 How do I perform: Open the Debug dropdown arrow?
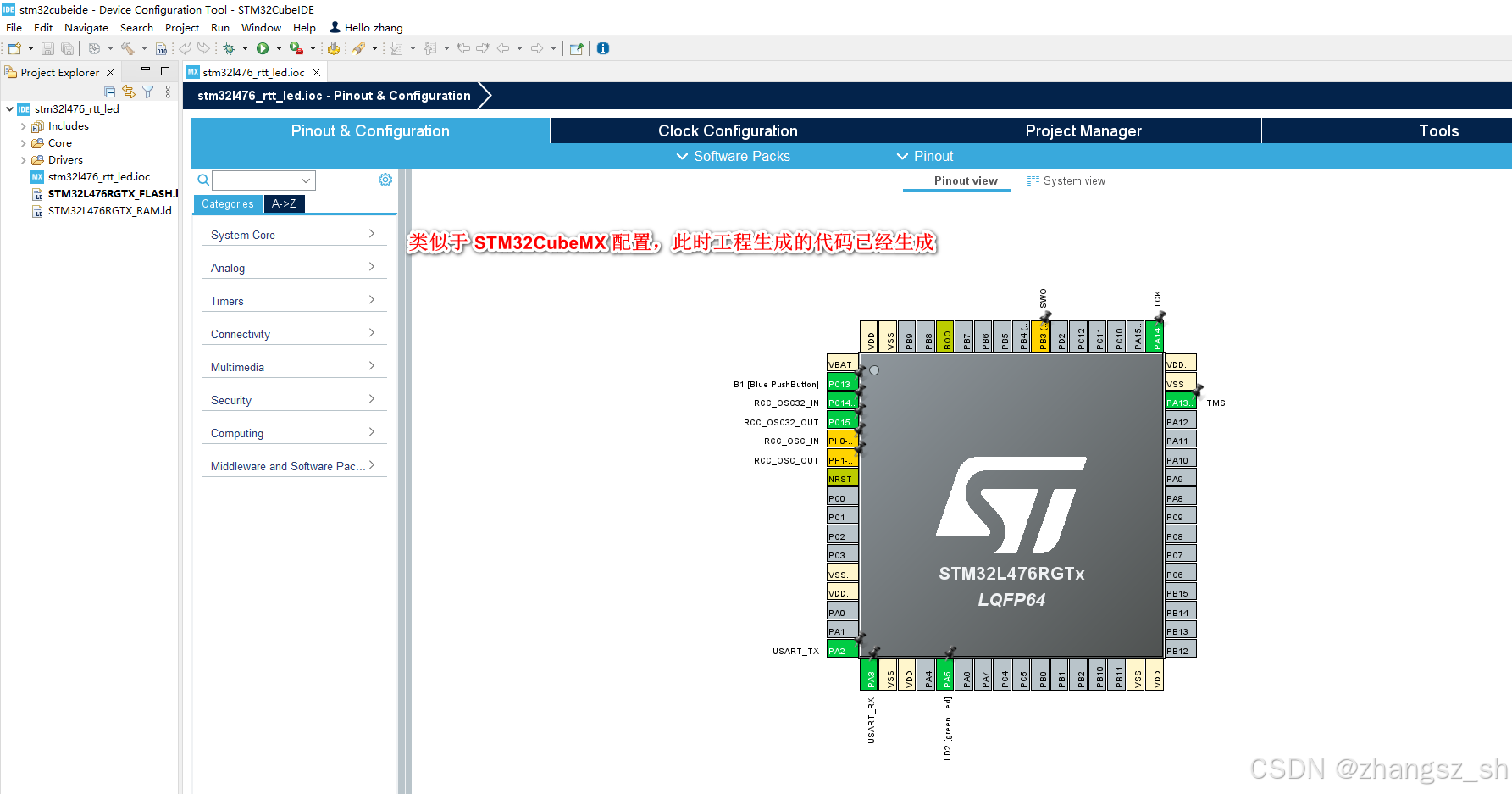tap(245, 48)
